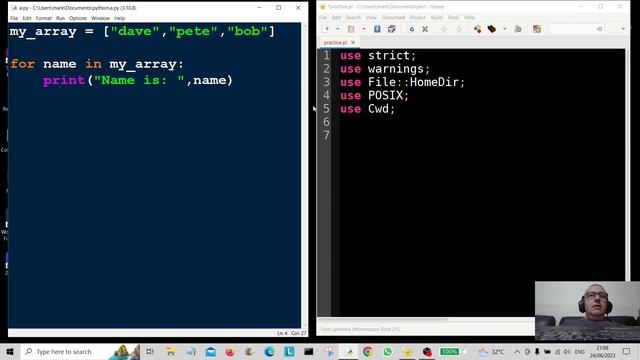The image size is (640, 360).
Task: Click the 'use warnings;' line in Geany
Action: click(385, 69)
